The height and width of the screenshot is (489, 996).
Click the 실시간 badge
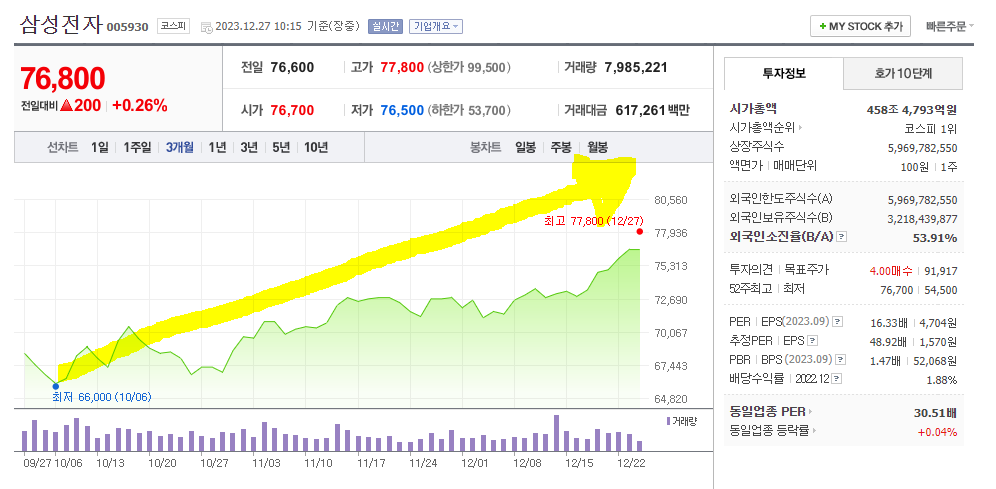coord(385,27)
